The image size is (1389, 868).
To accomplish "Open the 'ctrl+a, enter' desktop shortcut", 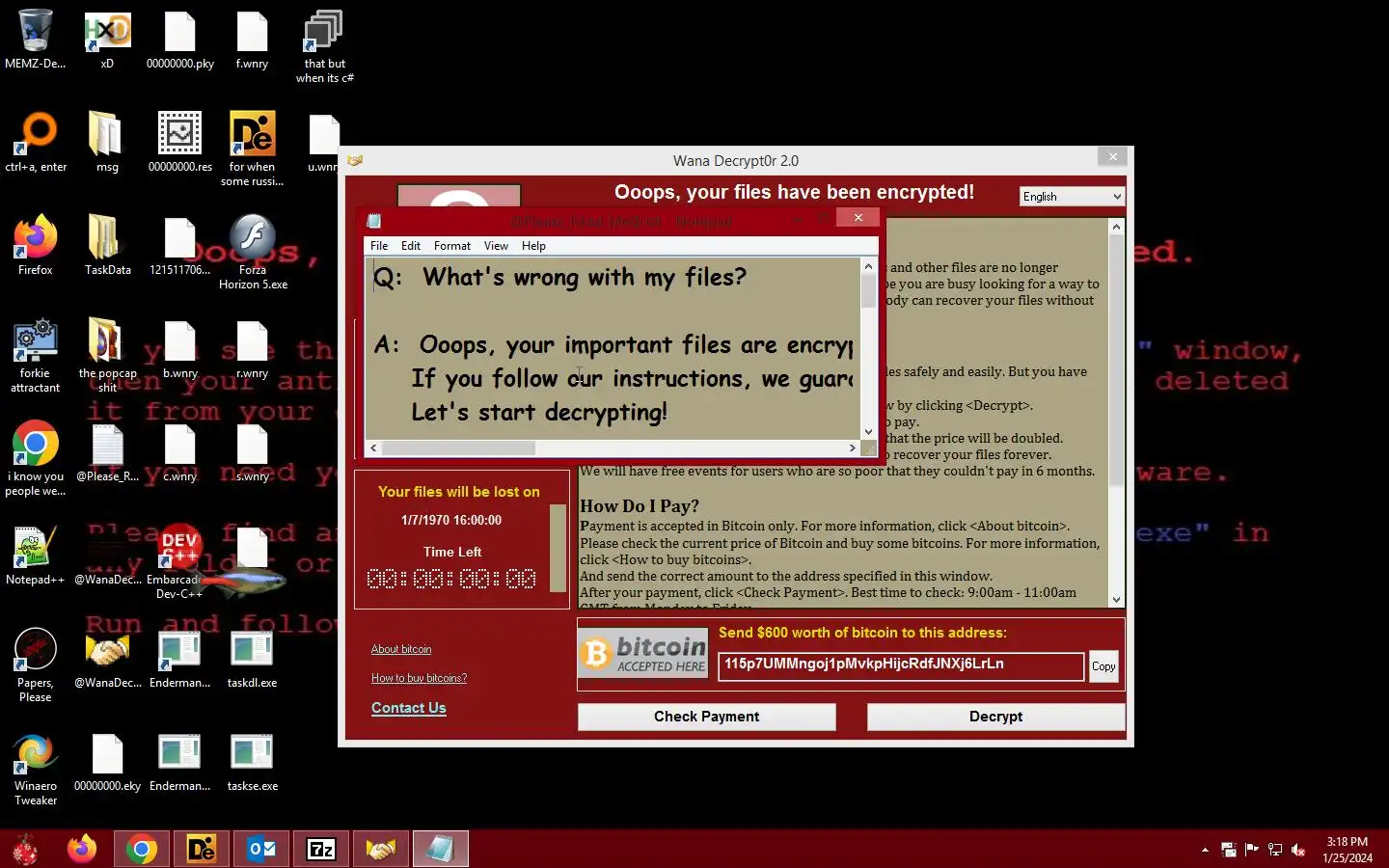I will [36, 143].
